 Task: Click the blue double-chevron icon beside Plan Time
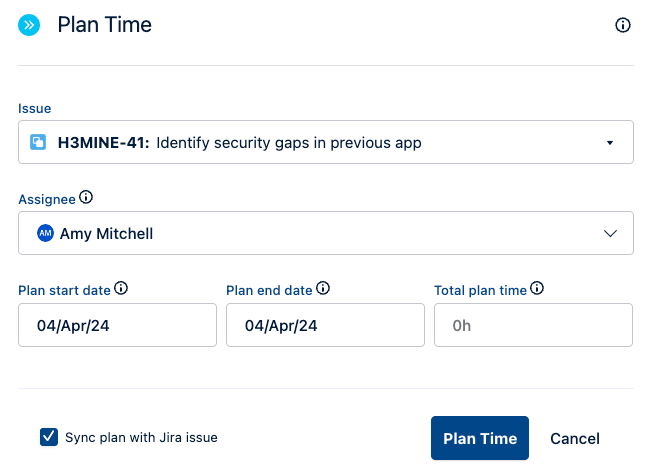click(x=29, y=25)
